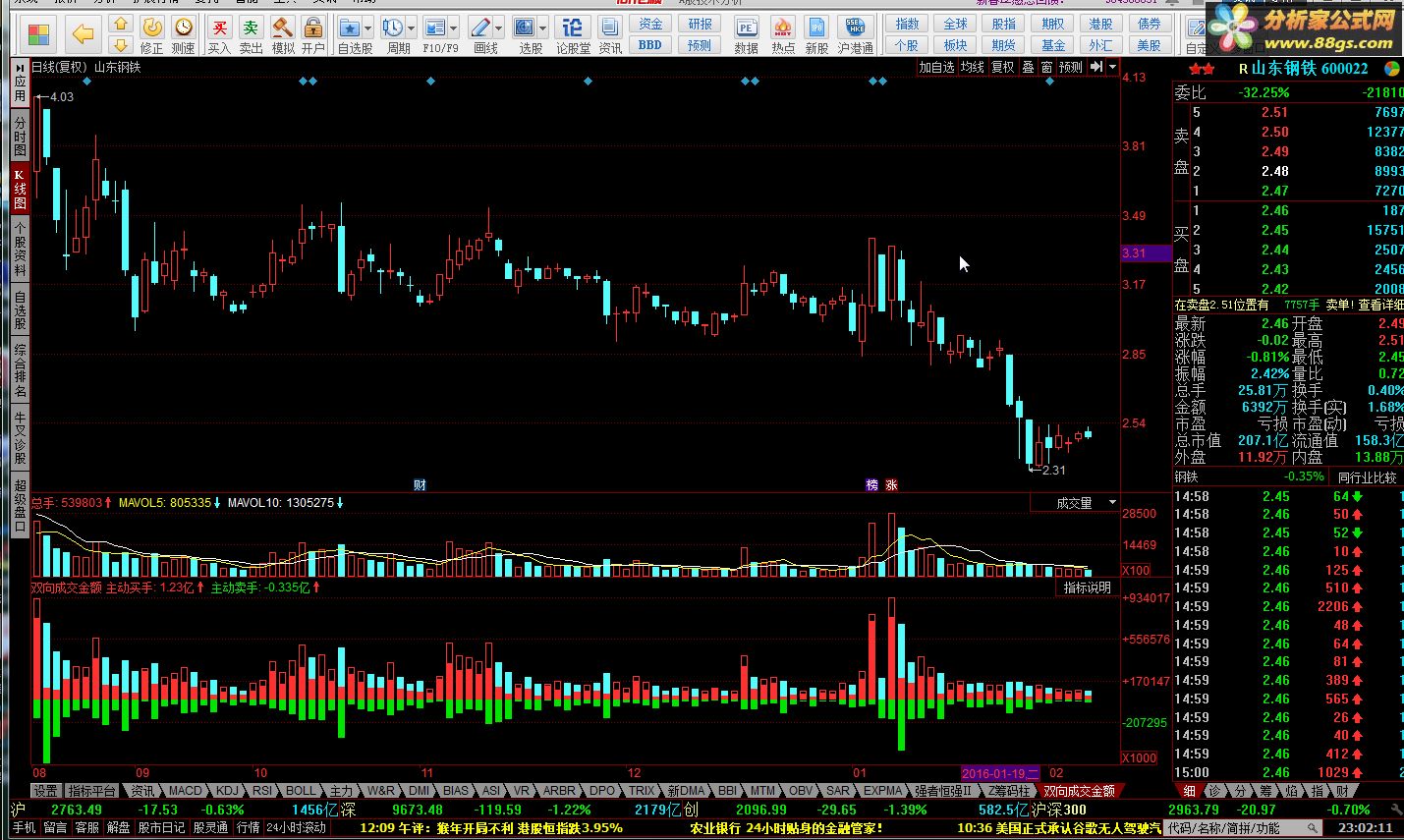Select the RSI indicator tab
The width and height of the screenshot is (1404, 840).
tap(262, 791)
